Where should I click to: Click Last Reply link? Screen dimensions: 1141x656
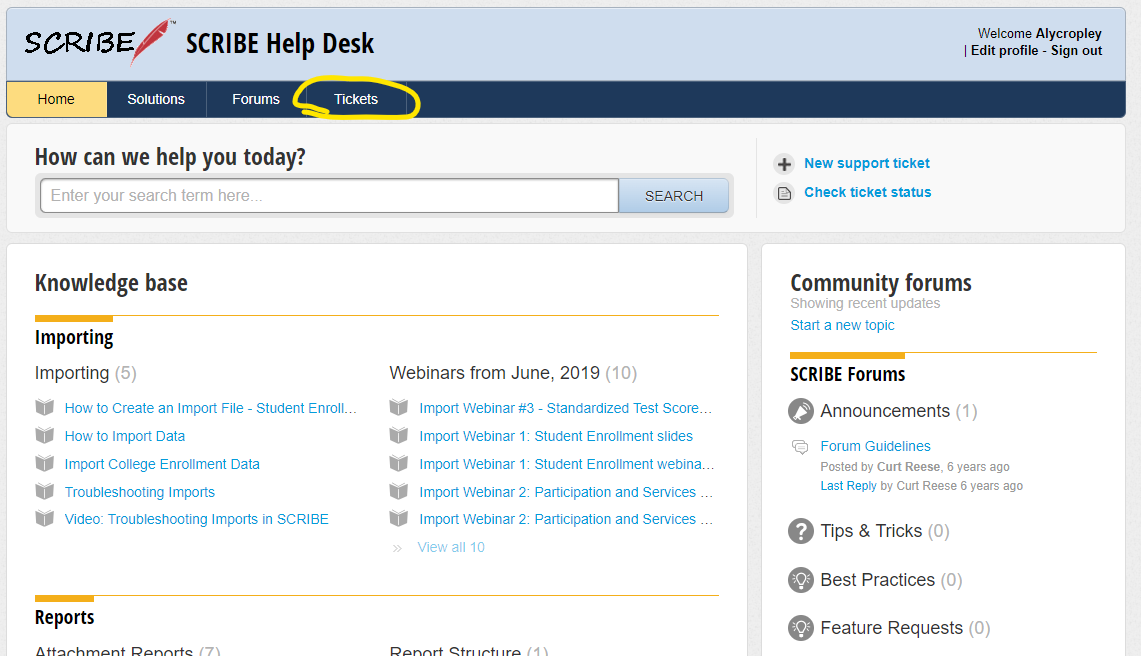(848, 486)
